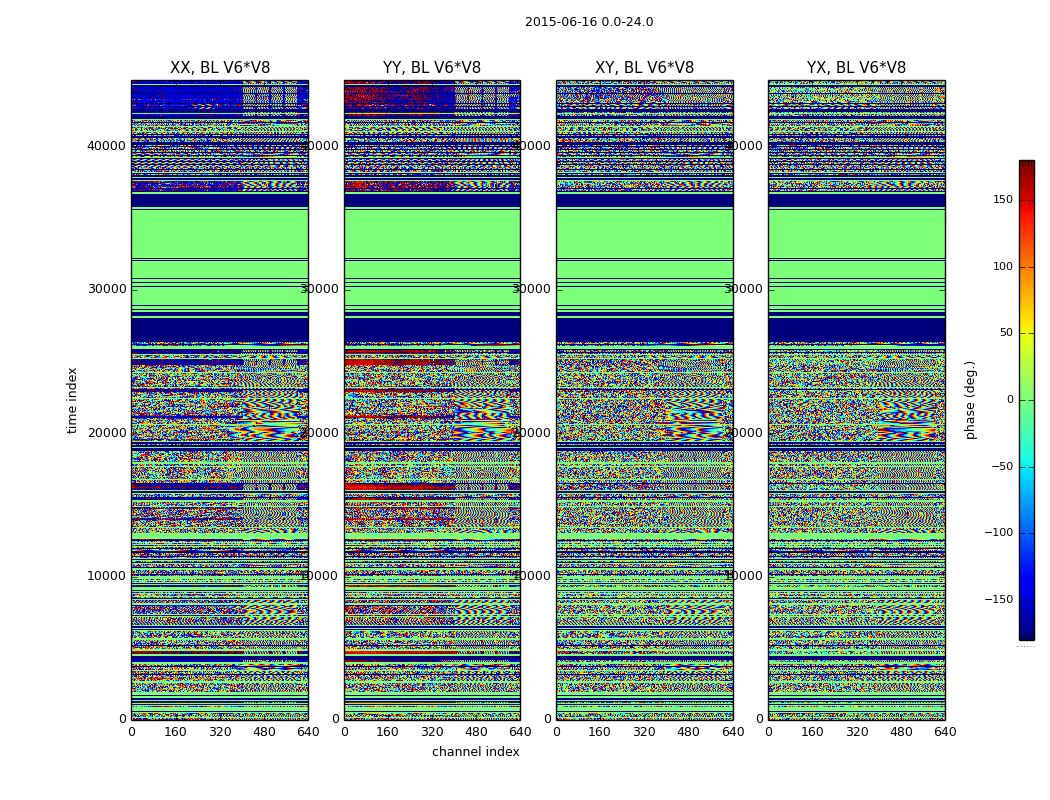This screenshot has width=1050, height=800.
Task: Click the figure title dated 2015-06-16
Action: click(x=588, y=22)
